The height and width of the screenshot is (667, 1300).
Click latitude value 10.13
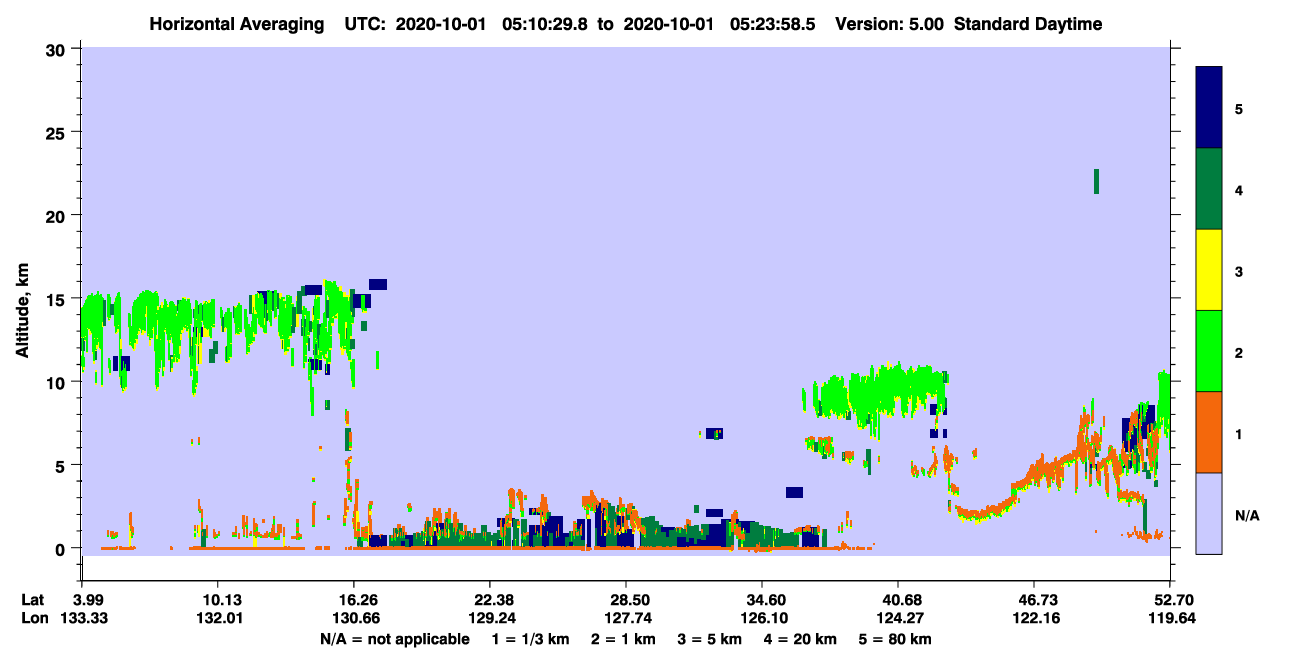pos(217,600)
